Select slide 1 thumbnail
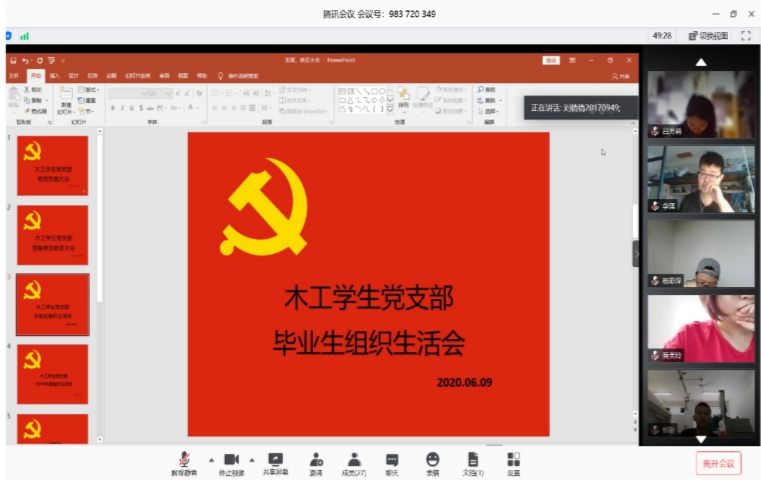The height and width of the screenshot is (480, 761). pyautogui.click(x=53, y=166)
